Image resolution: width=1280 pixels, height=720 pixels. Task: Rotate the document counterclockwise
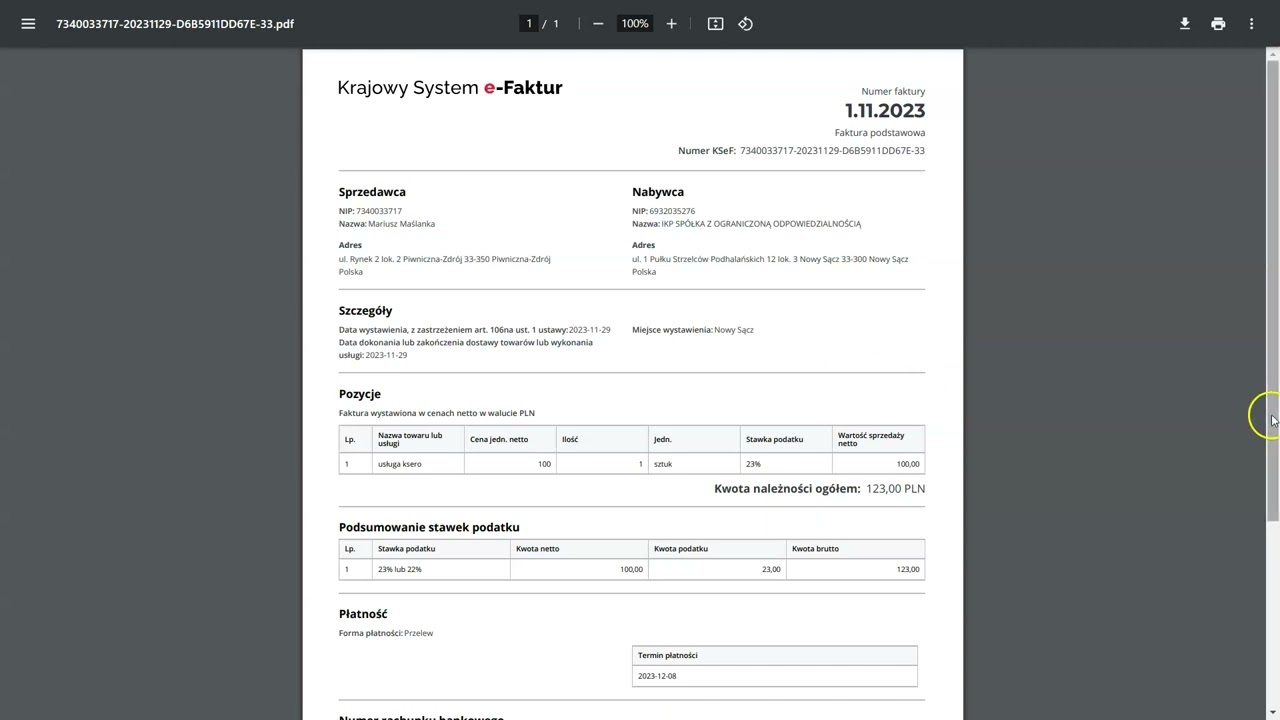click(x=745, y=24)
